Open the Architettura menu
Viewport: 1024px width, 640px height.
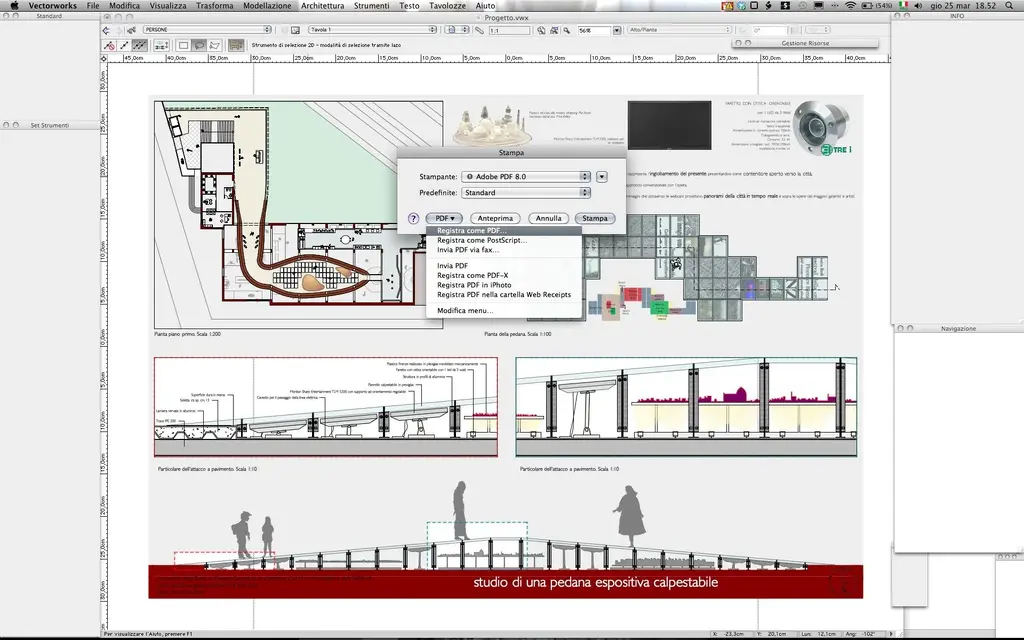tap(323, 6)
